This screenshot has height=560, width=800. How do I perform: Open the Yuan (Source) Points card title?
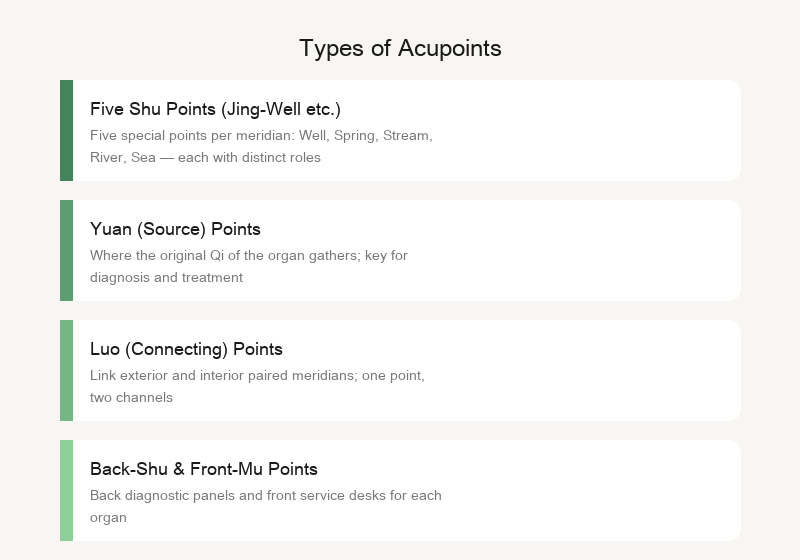(x=175, y=229)
